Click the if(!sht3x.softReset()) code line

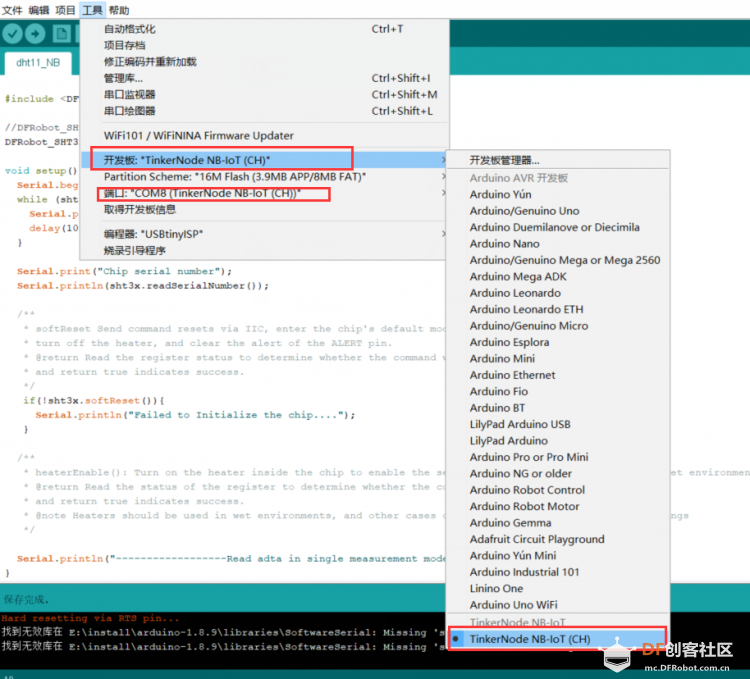[94, 401]
